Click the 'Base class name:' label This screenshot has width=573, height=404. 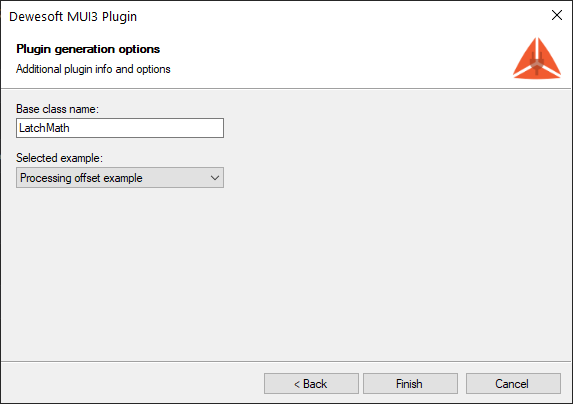[x=57, y=109]
